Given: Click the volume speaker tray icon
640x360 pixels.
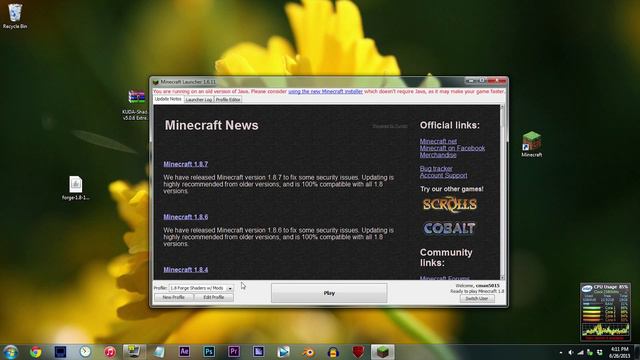Looking at the screenshot, I should pyautogui.click(x=570, y=352).
